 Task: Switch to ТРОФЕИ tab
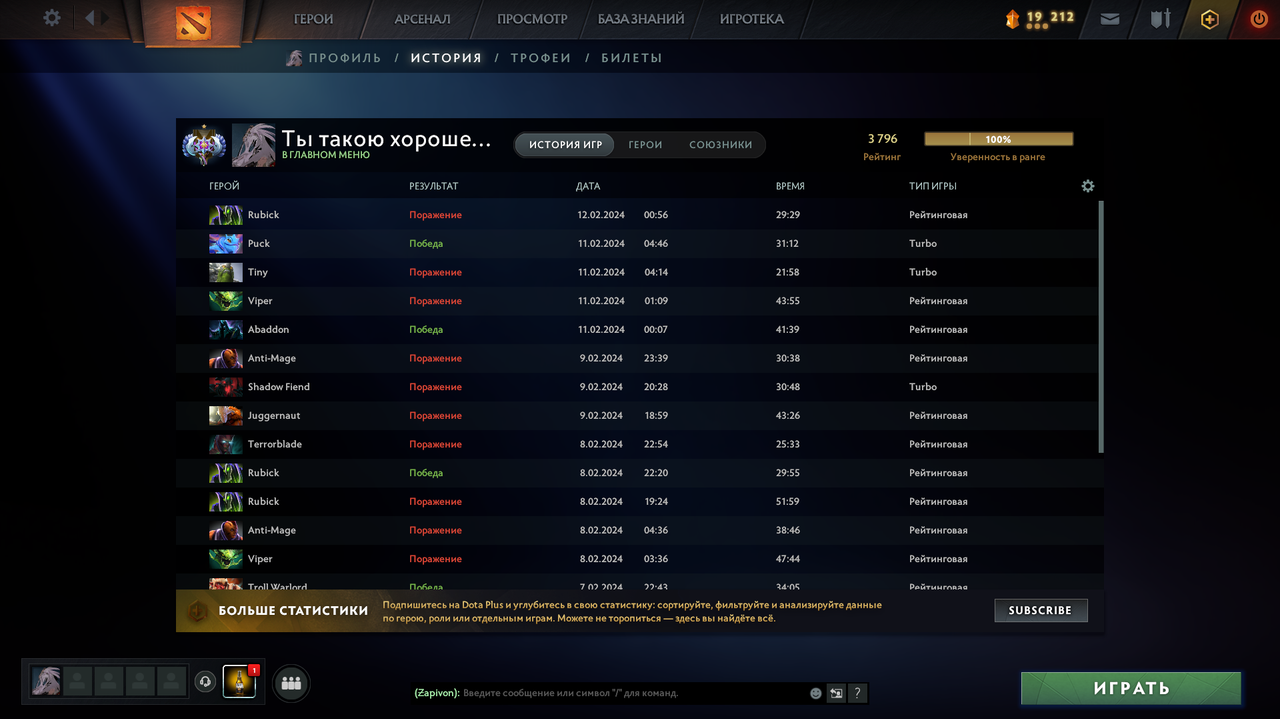[x=541, y=58]
